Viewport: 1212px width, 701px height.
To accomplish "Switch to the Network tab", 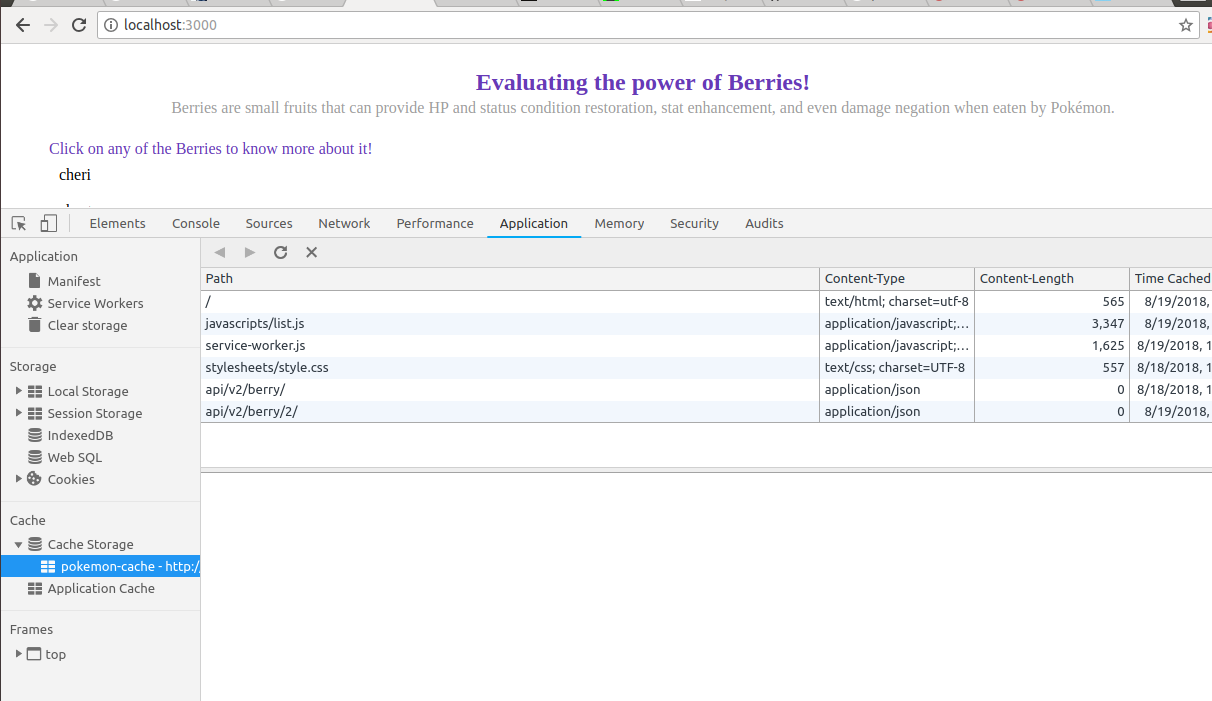I will click(344, 224).
